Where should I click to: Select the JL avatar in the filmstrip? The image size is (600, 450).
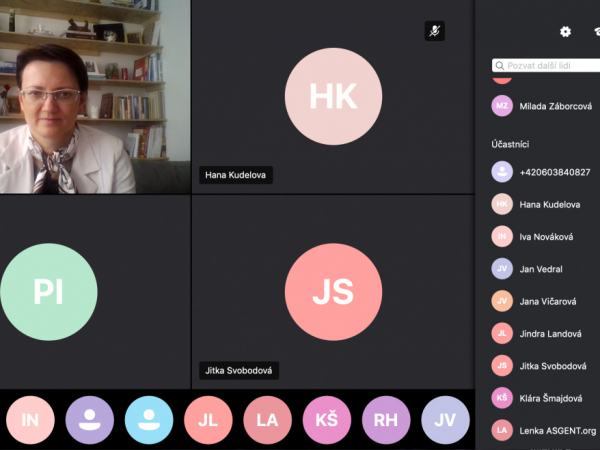point(208,420)
